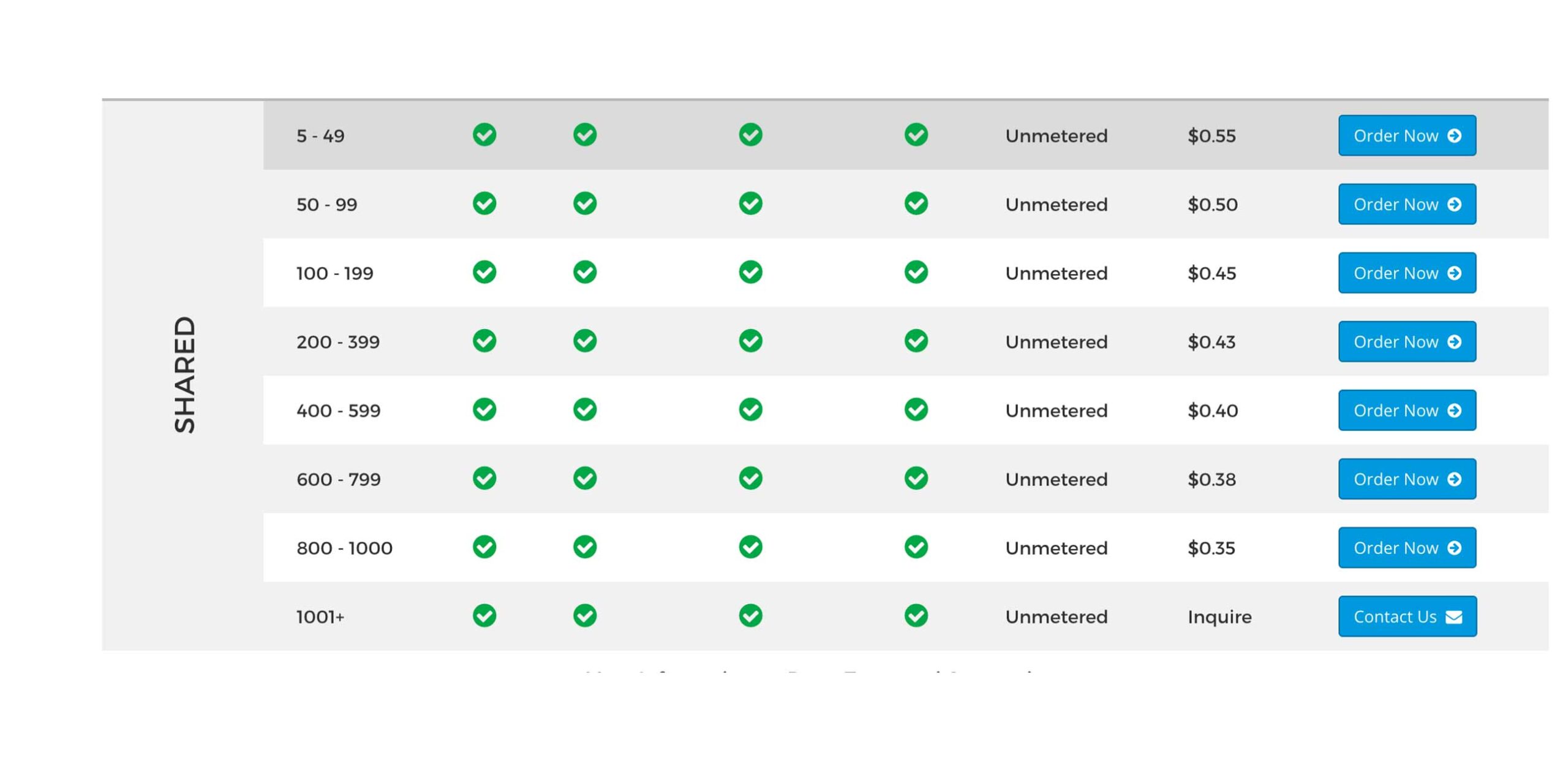Click Unmetered in the 400 - 599 row

click(x=1056, y=411)
